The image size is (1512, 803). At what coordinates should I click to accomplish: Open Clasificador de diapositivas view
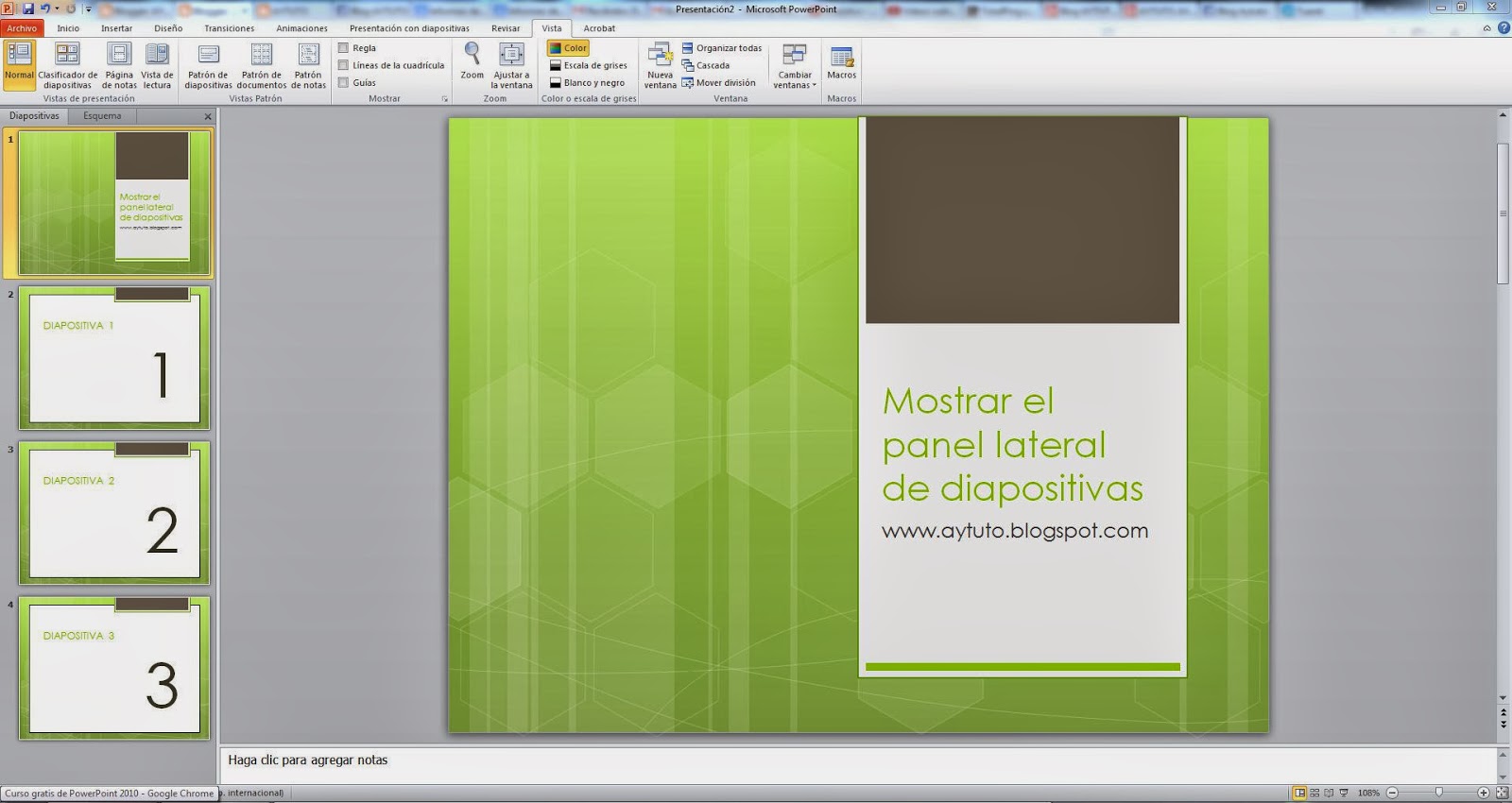click(67, 65)
